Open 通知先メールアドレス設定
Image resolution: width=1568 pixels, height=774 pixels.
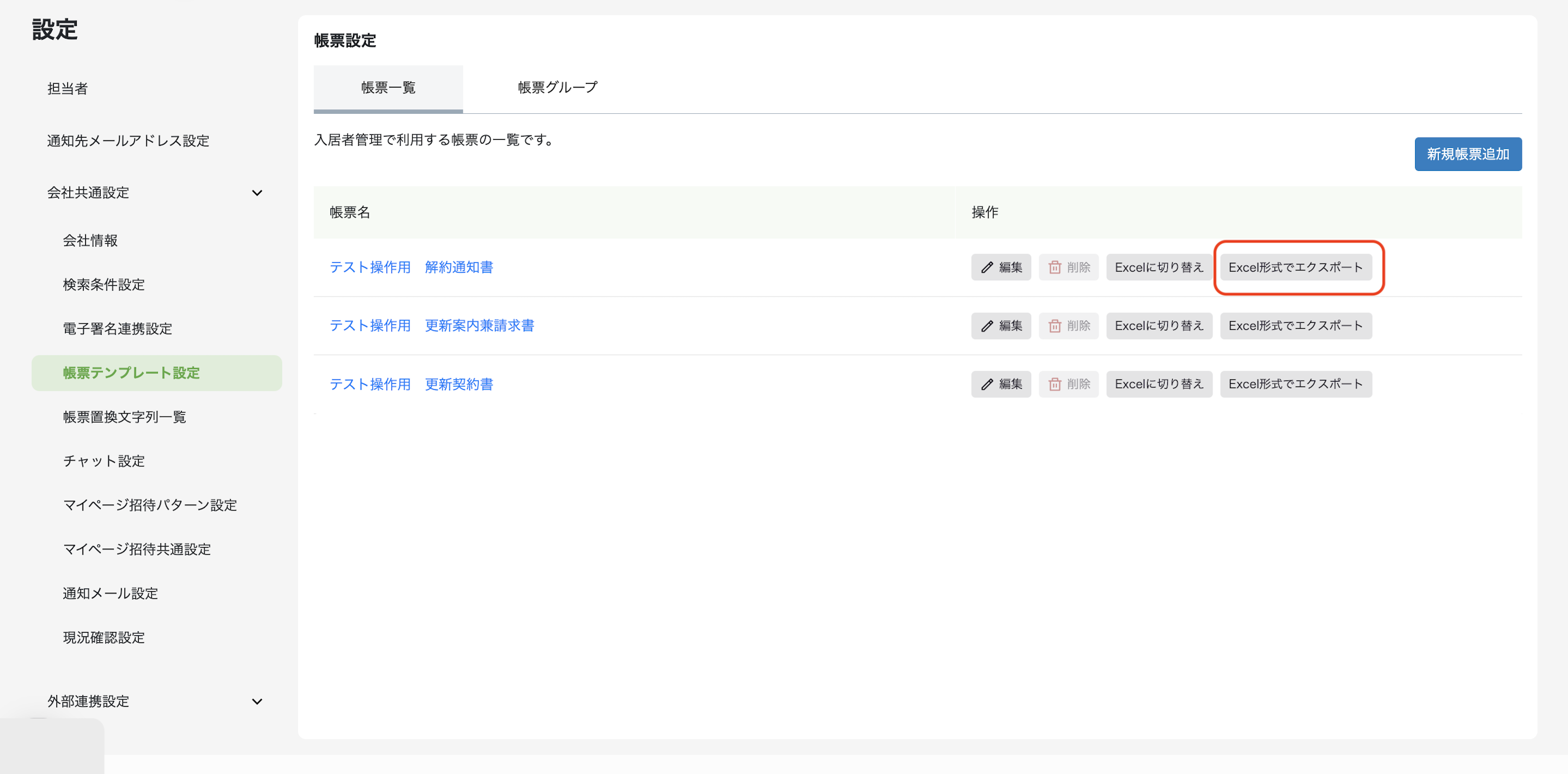[x=128, y=140]
